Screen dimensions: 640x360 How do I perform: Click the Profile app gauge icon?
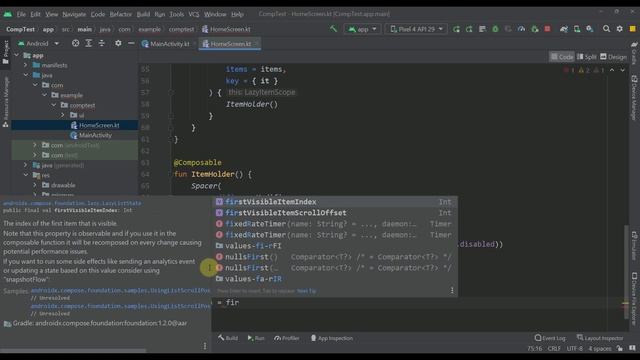[x=521, y=29]
